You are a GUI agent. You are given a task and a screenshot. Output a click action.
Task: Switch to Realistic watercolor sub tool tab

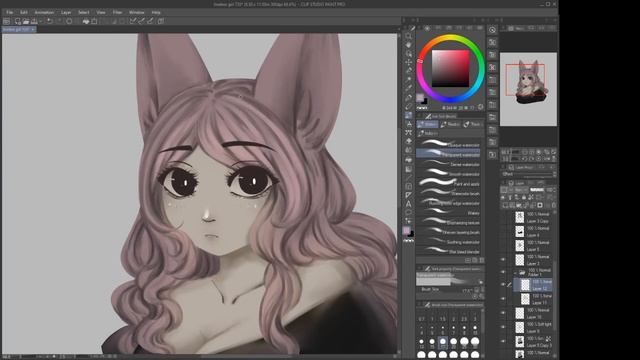[450, 124]
